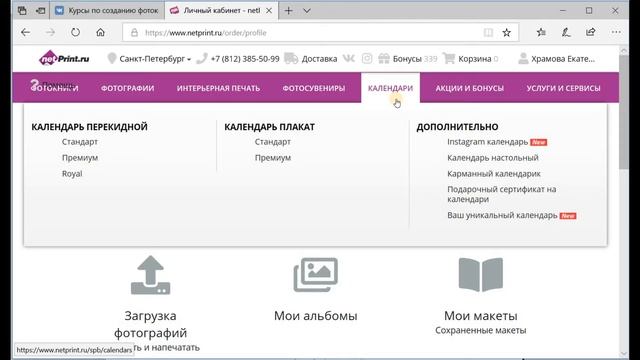Open Календарь настольный
This screenshot has height=360, width=640.
493,158
